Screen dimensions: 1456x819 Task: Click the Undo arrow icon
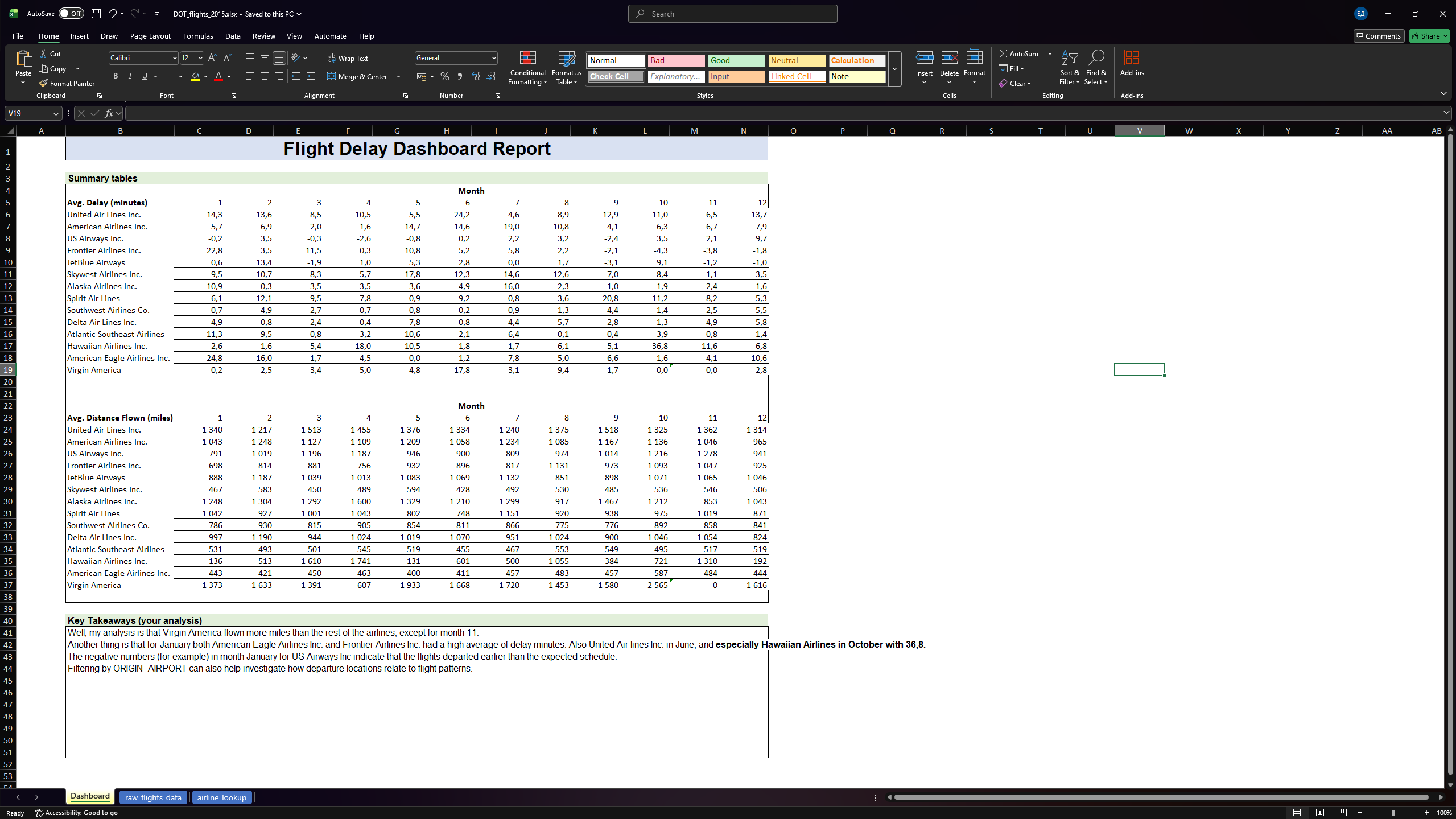(112, 14)
